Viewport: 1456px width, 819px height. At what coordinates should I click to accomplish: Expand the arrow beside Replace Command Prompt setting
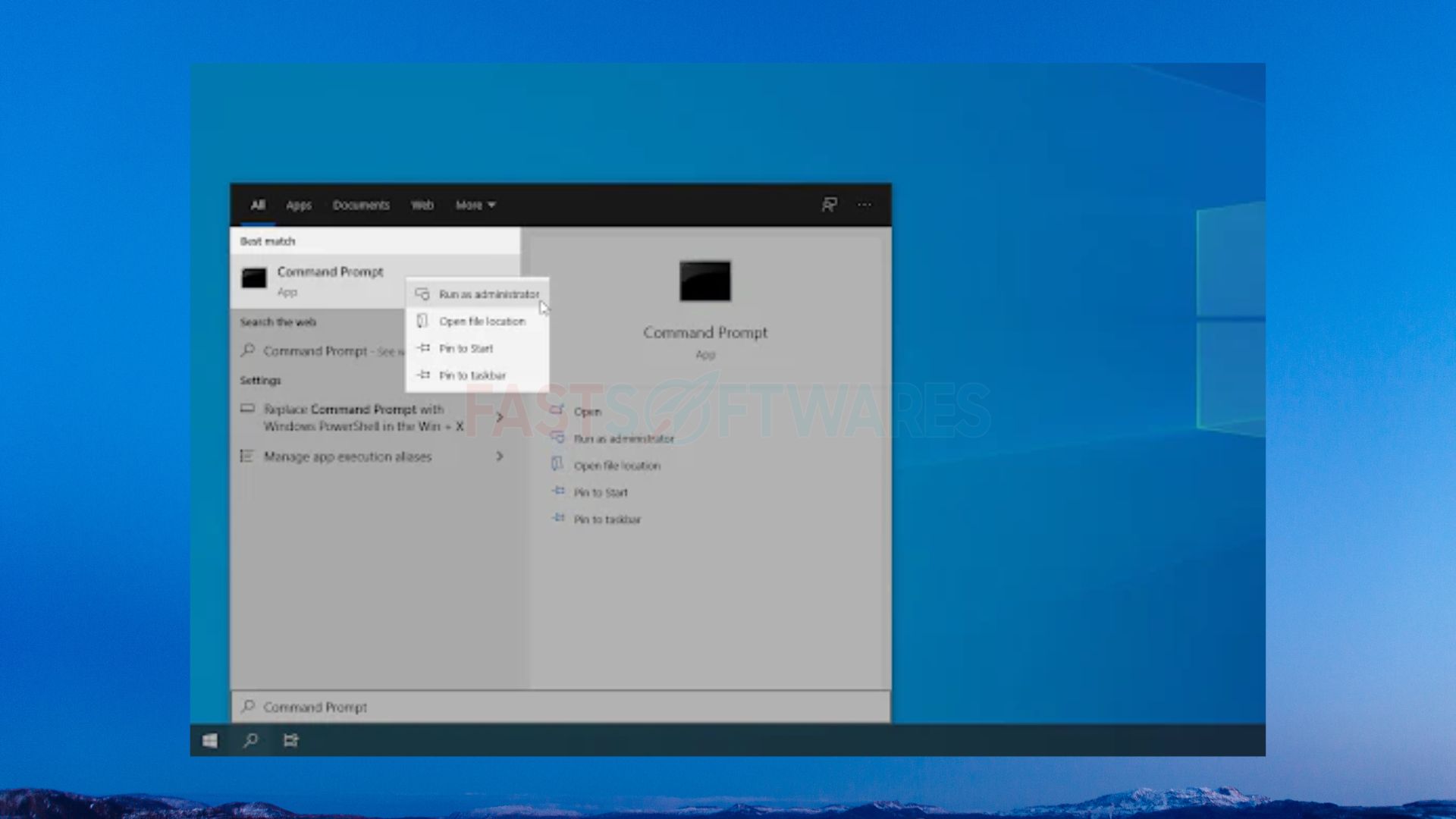[500, 417]
